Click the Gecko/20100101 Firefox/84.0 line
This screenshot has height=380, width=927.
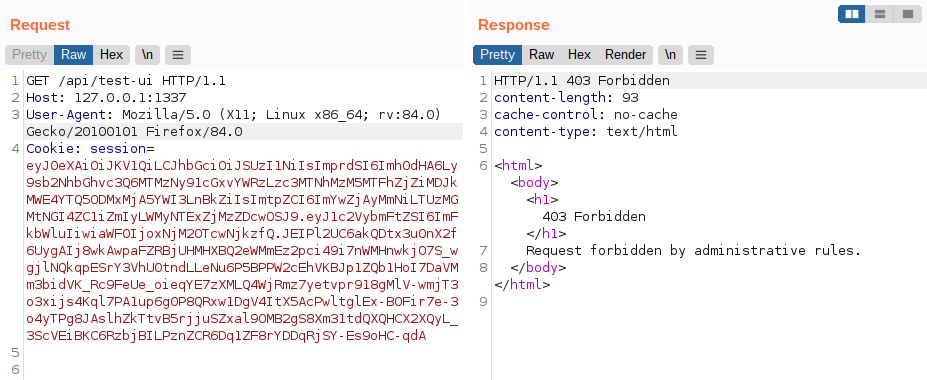pyautogui.click(x=134, y=131)
